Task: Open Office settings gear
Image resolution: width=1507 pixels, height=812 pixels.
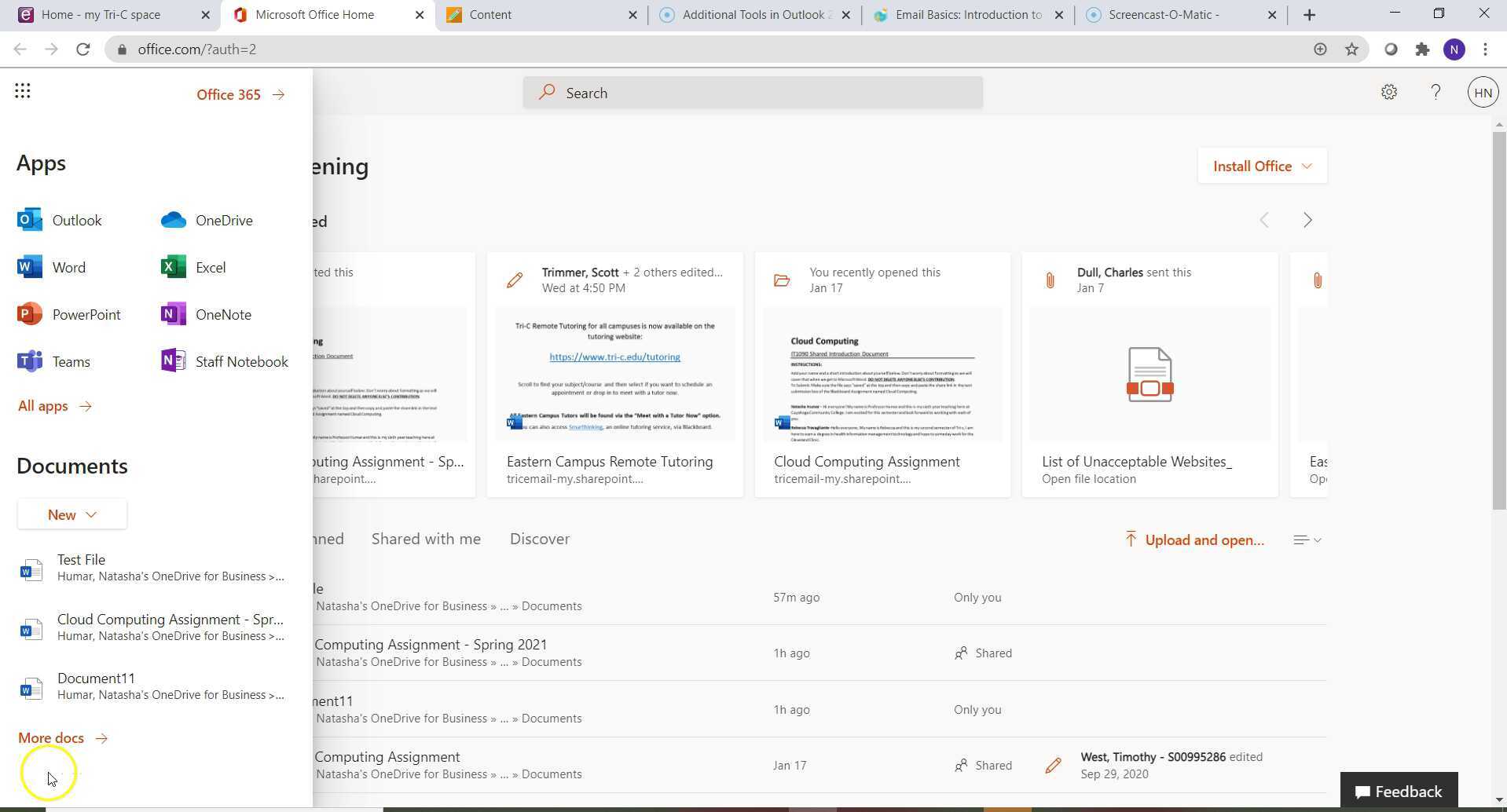Action: 1389,92
